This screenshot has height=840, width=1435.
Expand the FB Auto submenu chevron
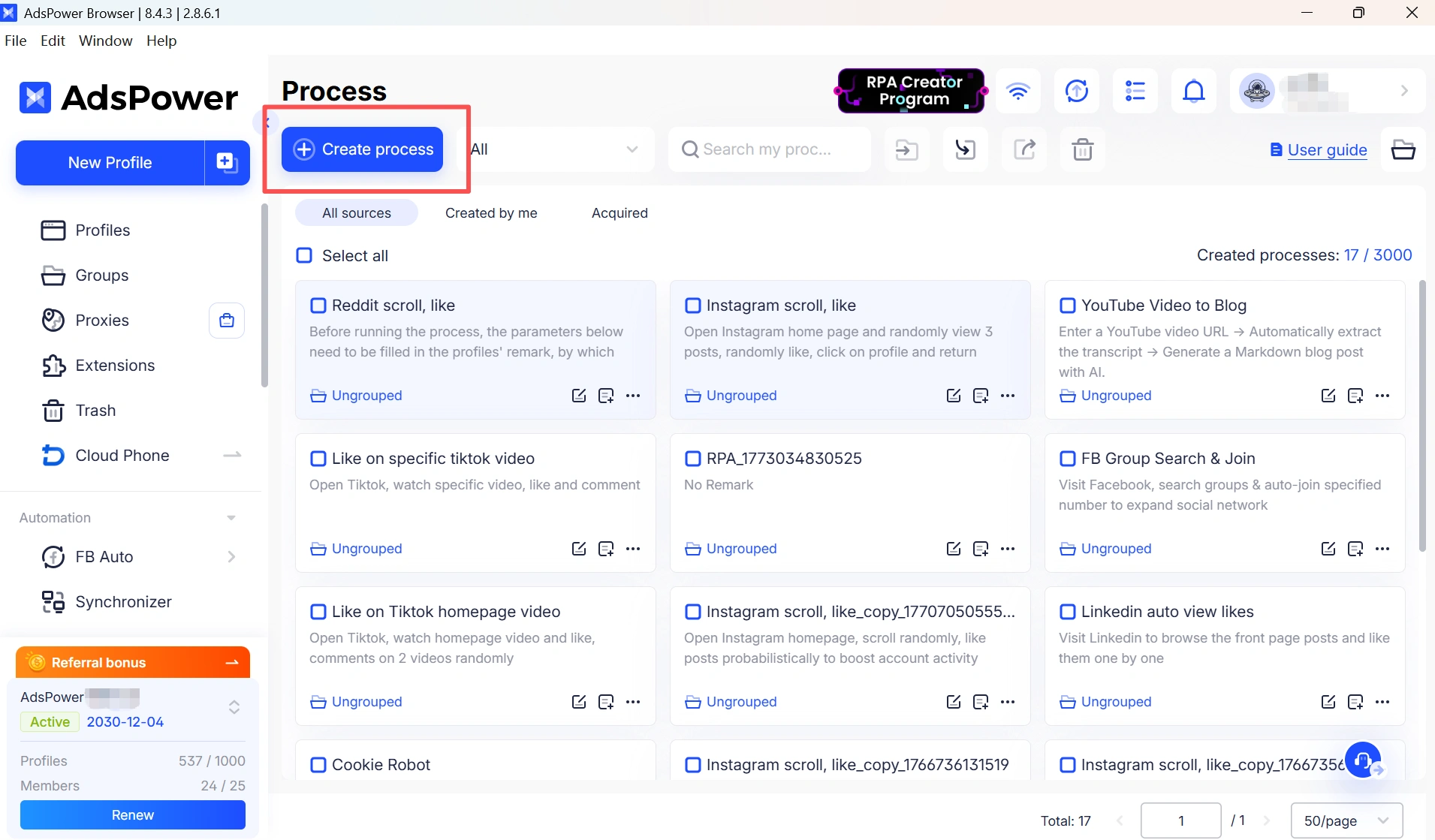pos(231,557)
